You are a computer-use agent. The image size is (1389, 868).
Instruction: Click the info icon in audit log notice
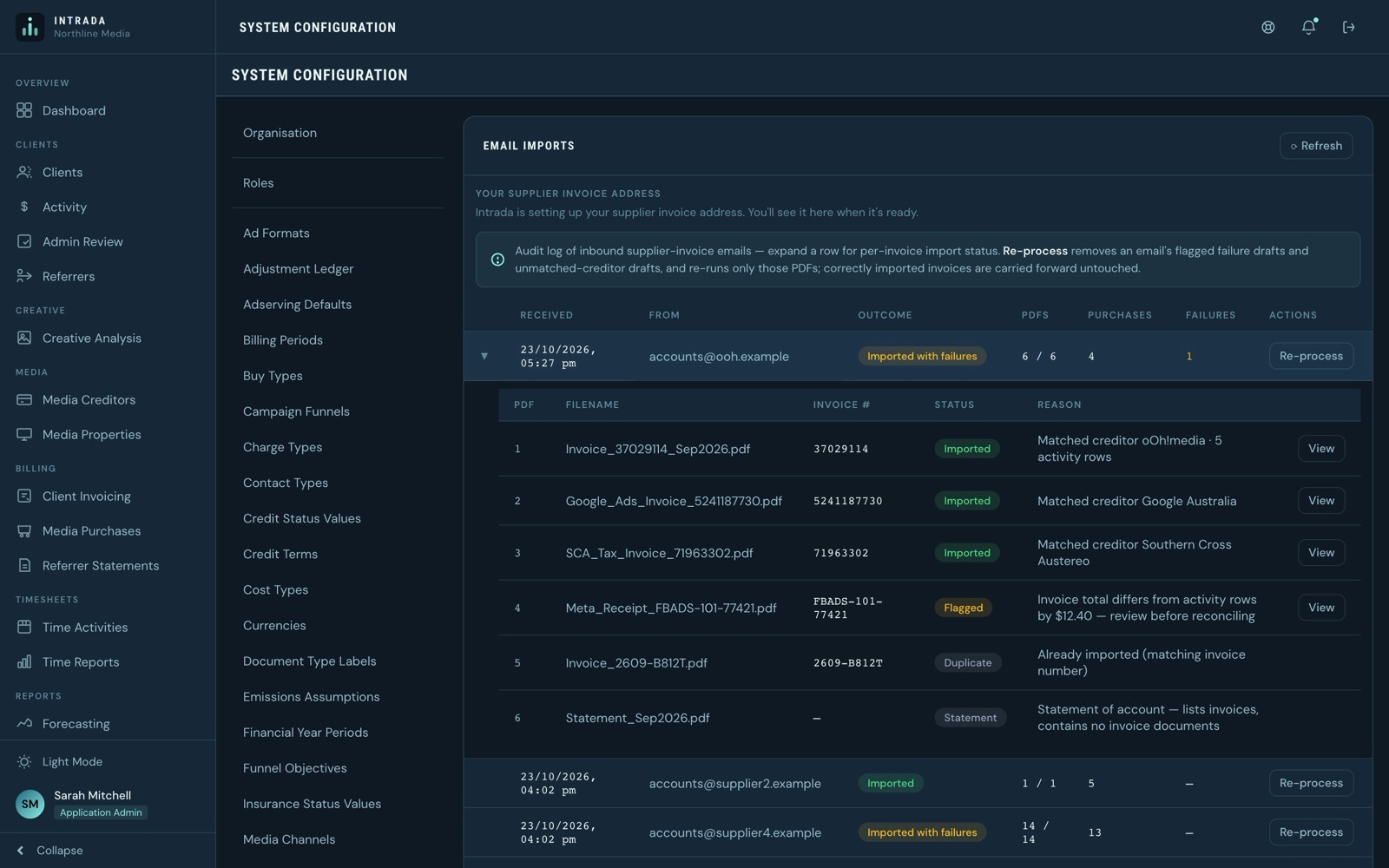point(497,260)
